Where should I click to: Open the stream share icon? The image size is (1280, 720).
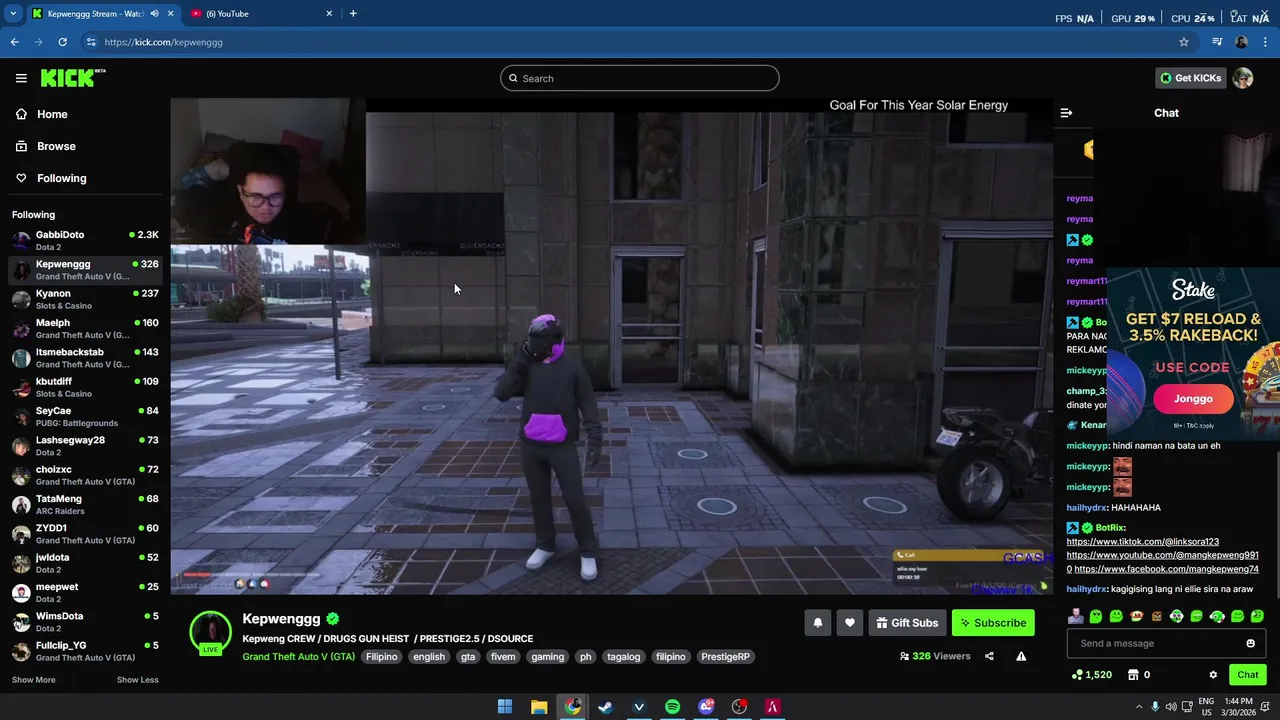pos(989,657)
